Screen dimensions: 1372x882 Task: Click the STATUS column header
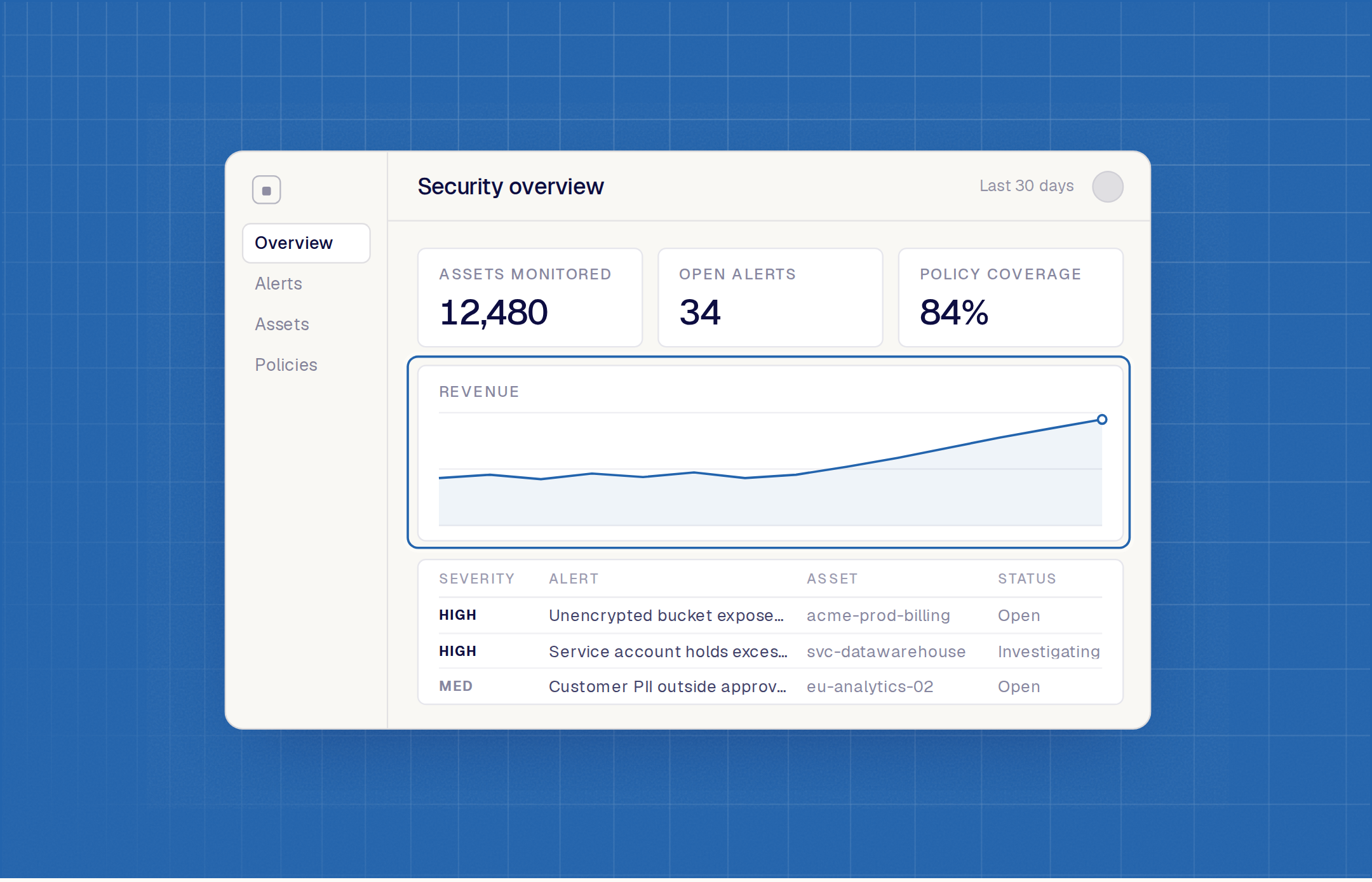[x=1026, y=579]
